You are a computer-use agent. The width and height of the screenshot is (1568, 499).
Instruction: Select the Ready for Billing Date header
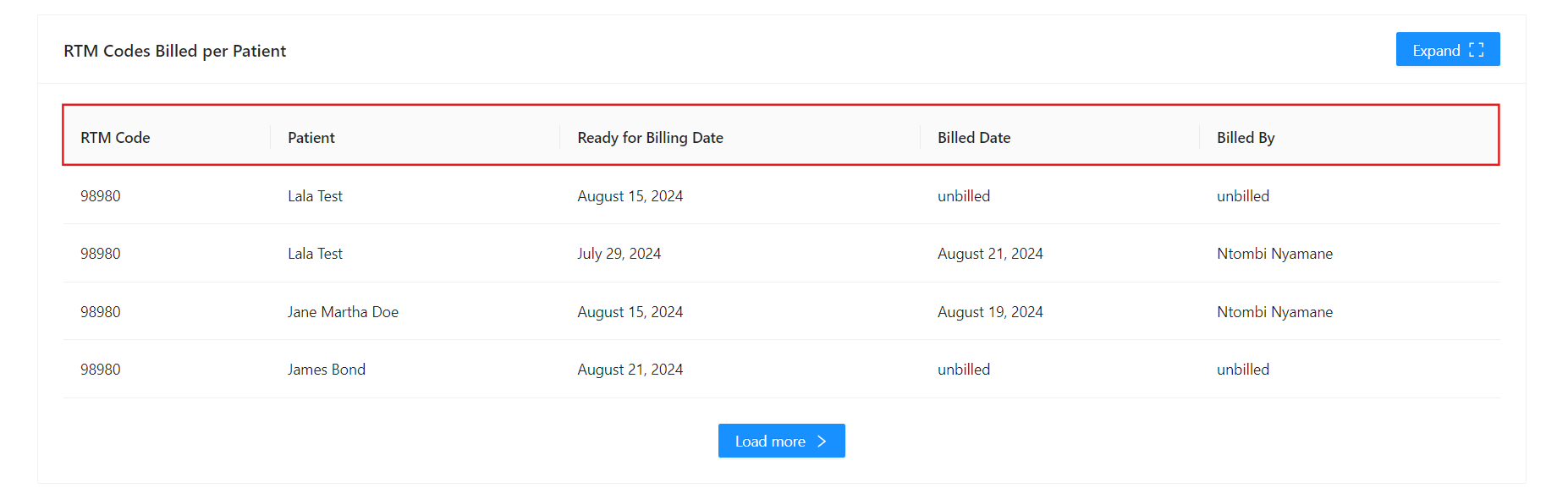point(650,138)
